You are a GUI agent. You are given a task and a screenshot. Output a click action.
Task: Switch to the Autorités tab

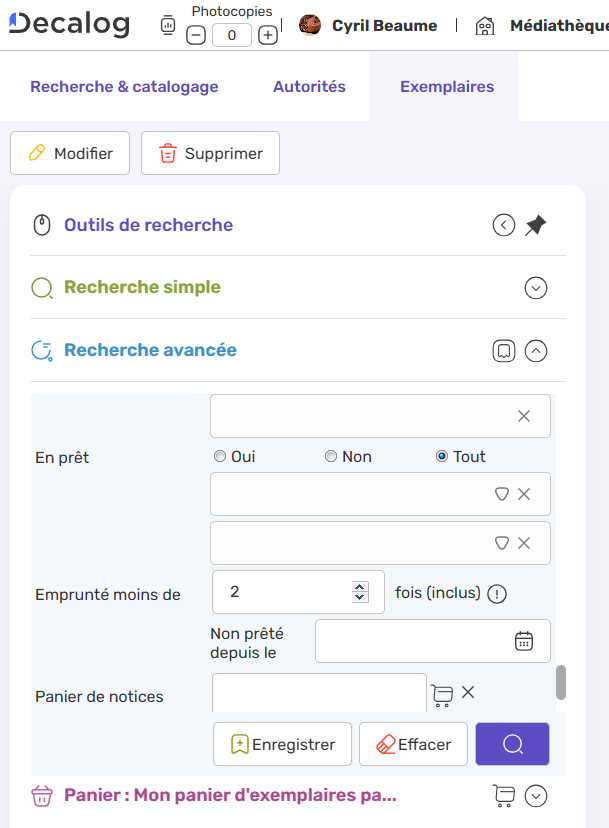point(309,86)
